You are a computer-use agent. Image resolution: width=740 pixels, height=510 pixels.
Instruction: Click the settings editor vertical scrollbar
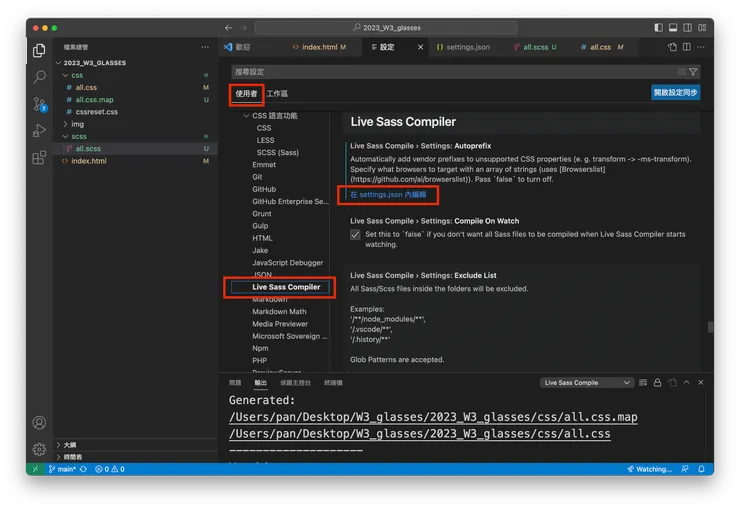710,327
